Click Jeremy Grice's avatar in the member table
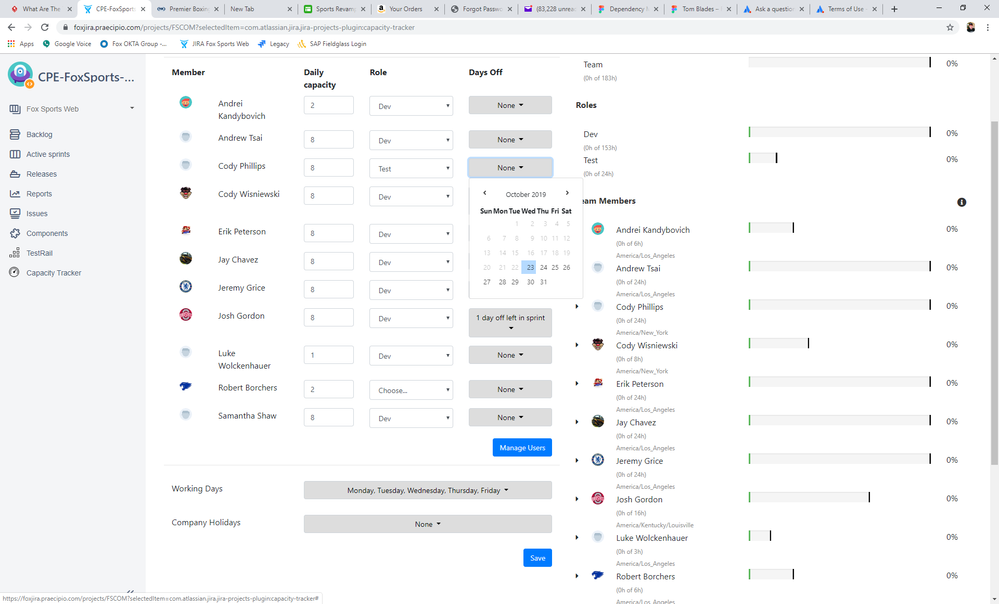Viewport: 999px width, 604px height. [185, 287]
